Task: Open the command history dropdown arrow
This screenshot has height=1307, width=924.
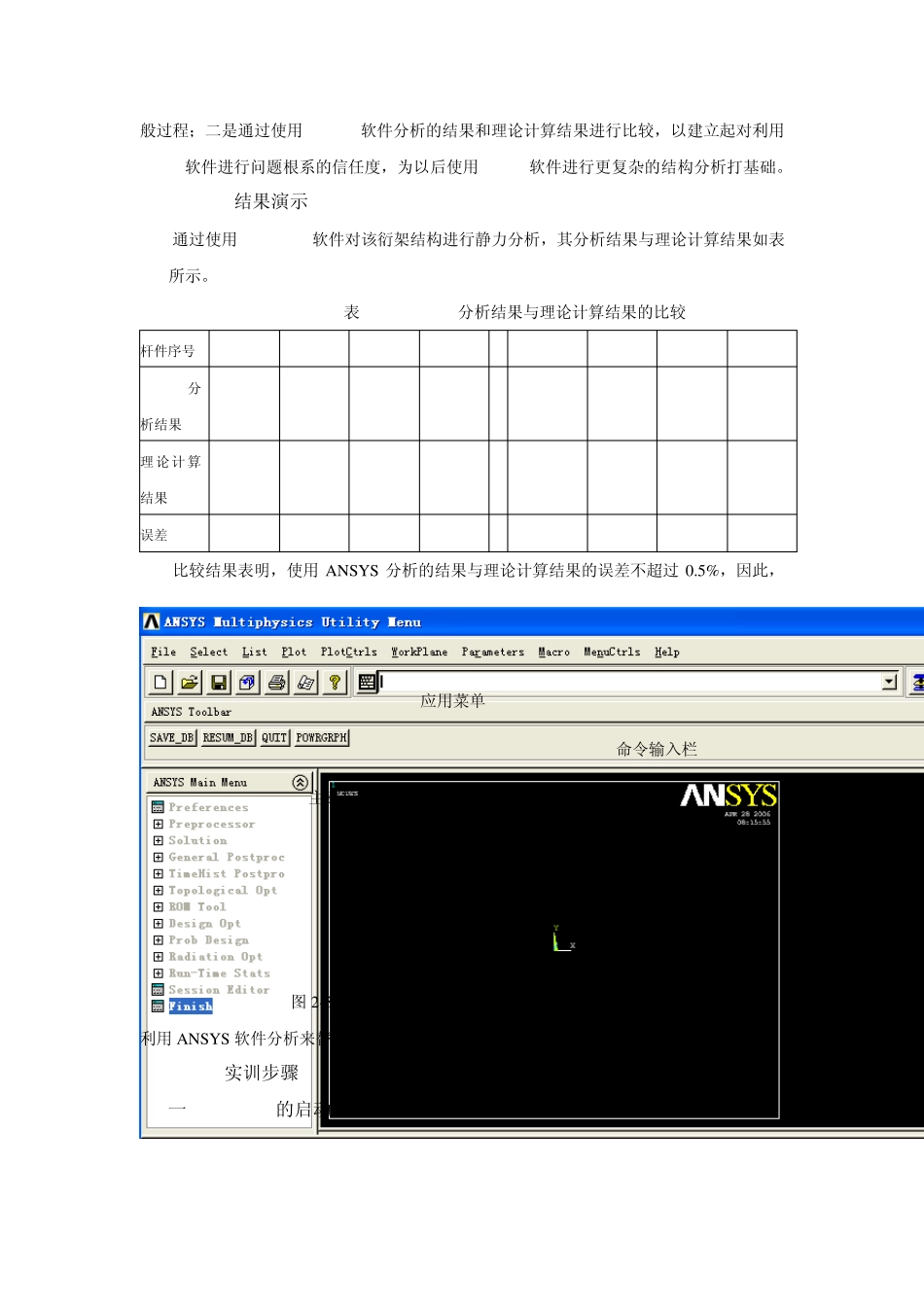Action: point(889,683)
